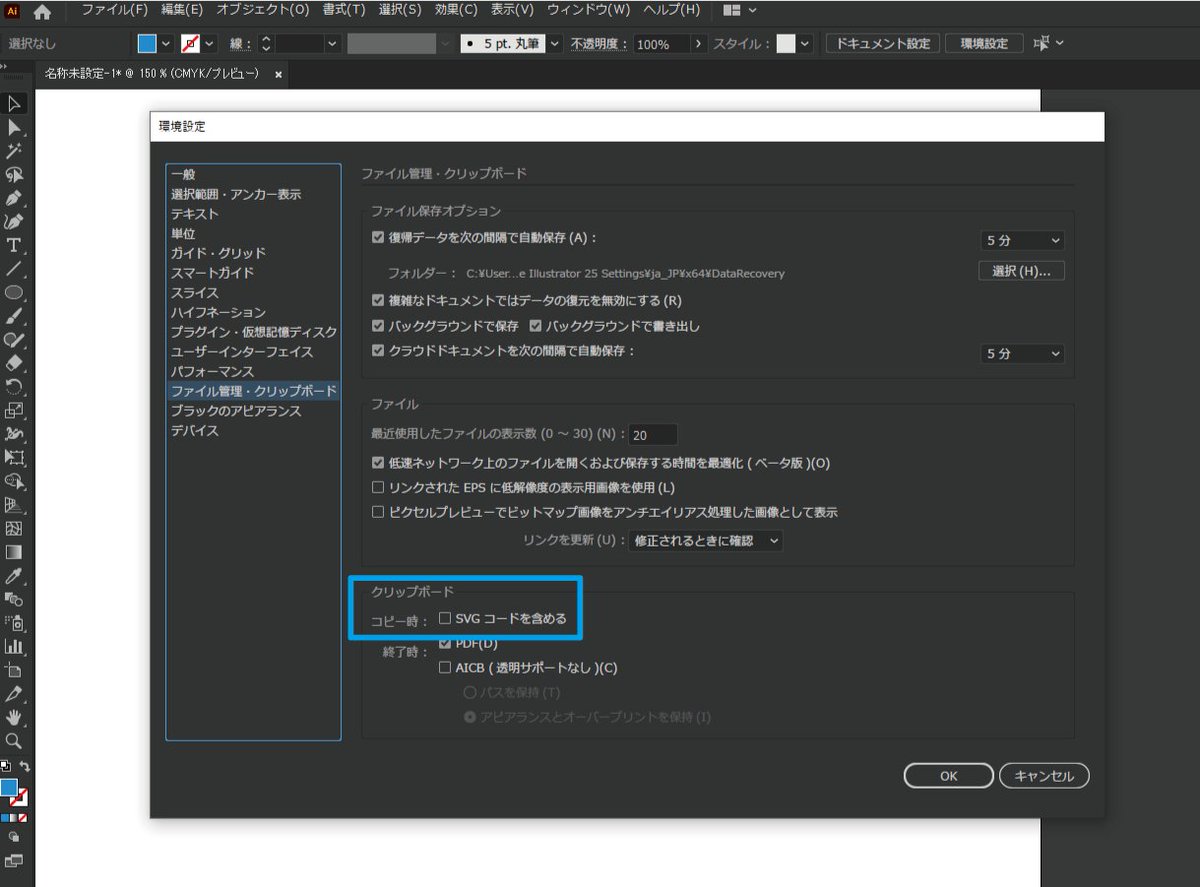This screenshot has width=1200, height=887.
Task: Toggle バックグラウンドで書き出し checkbox
Action: 535,326
